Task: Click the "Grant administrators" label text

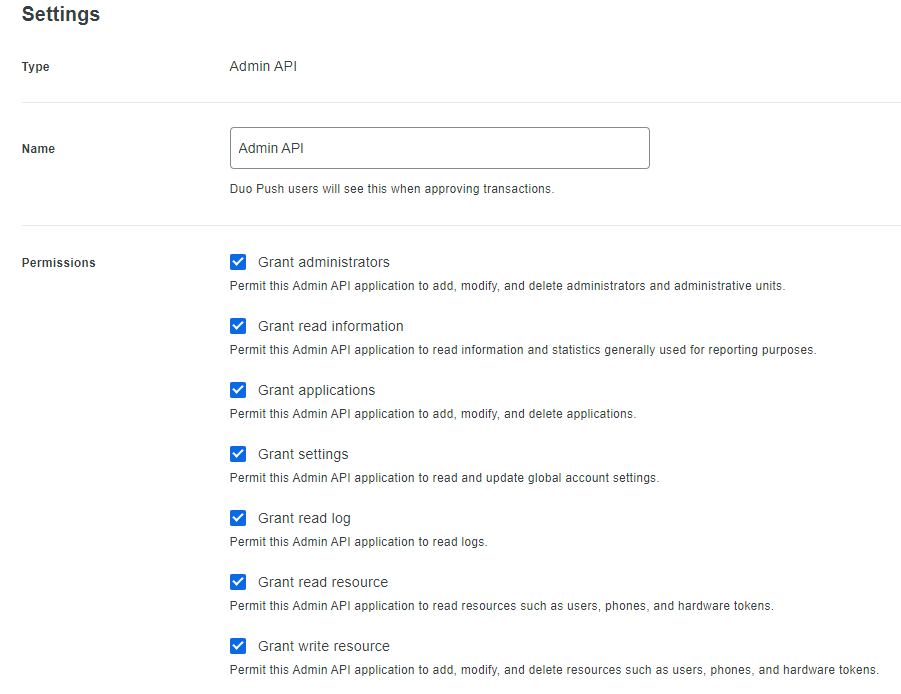Action: pos(323,262)
